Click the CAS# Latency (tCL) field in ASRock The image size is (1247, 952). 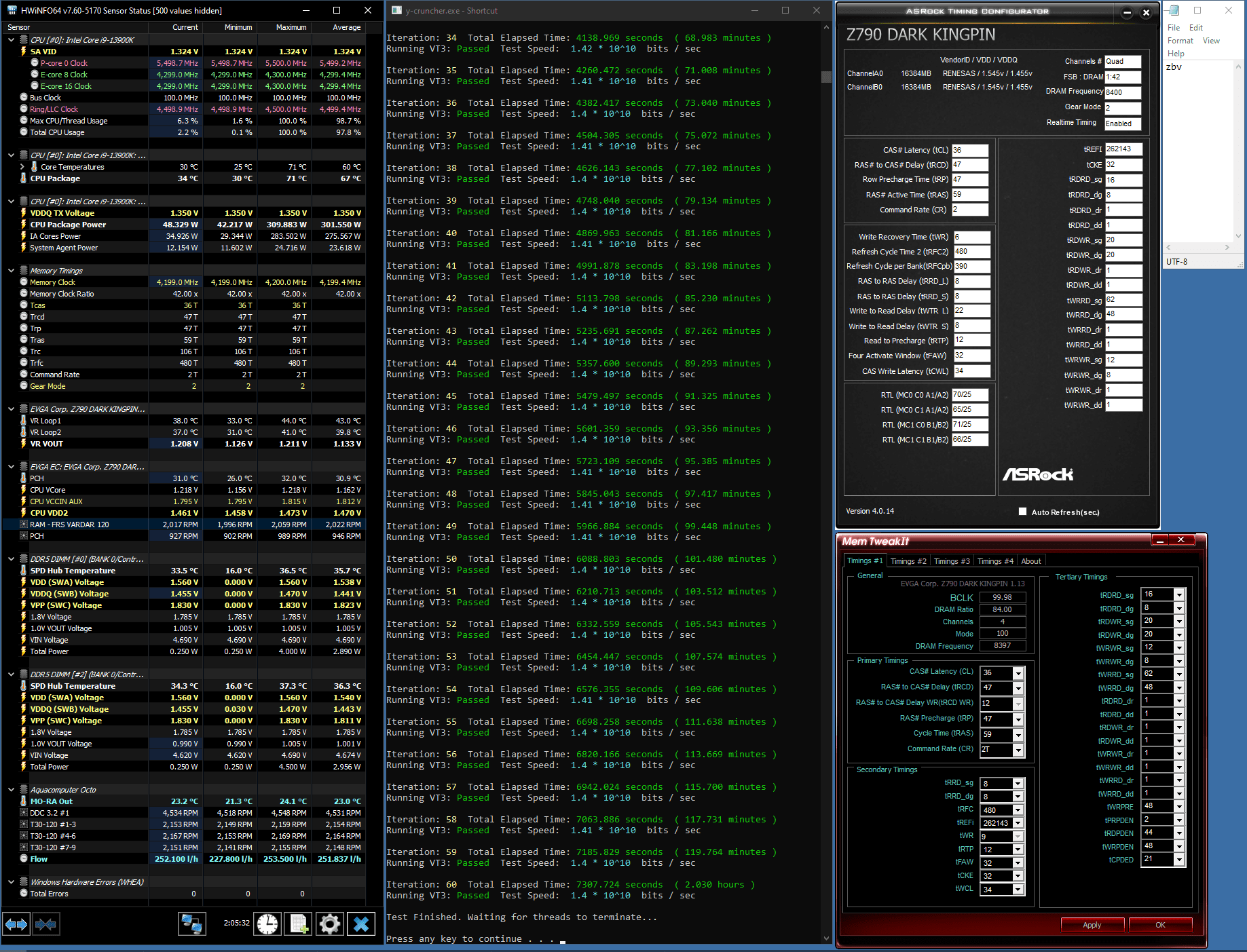(970, 150)
